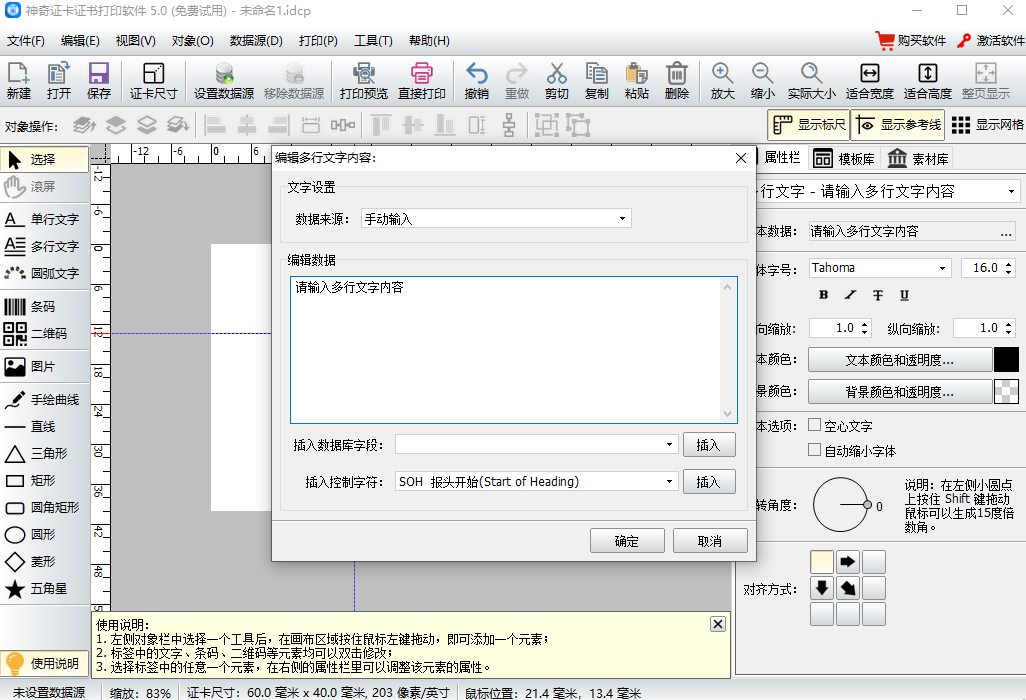The height and width of the screenshot is (700, 1026).
Task: Decrease the horizontal scale 1.0 stepper
Action: (865, 332)
